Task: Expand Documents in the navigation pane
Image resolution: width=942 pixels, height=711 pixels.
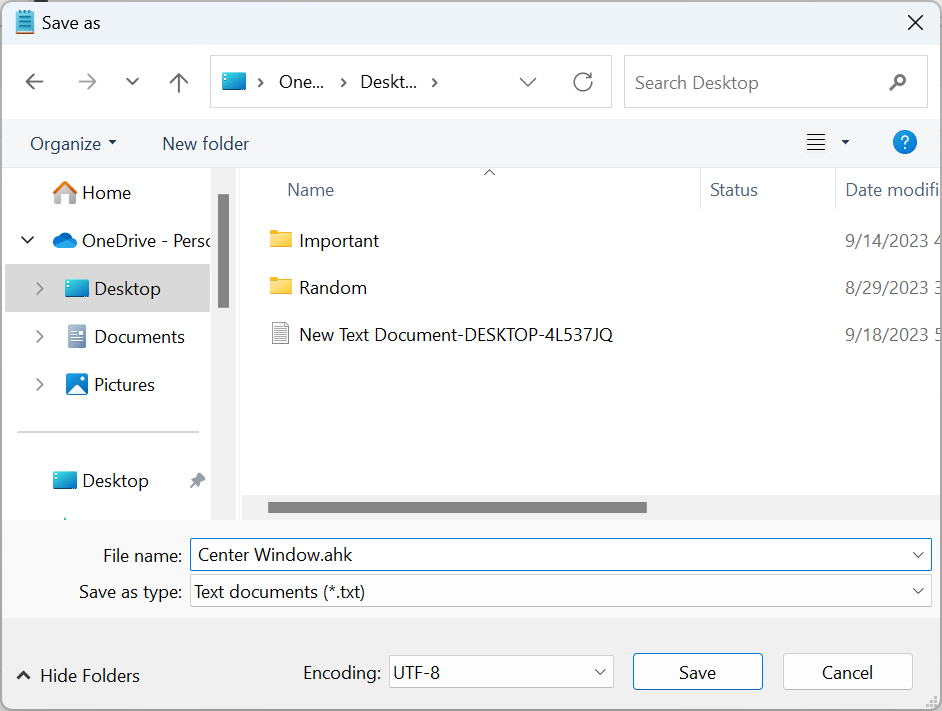Action: coord(39,336)
